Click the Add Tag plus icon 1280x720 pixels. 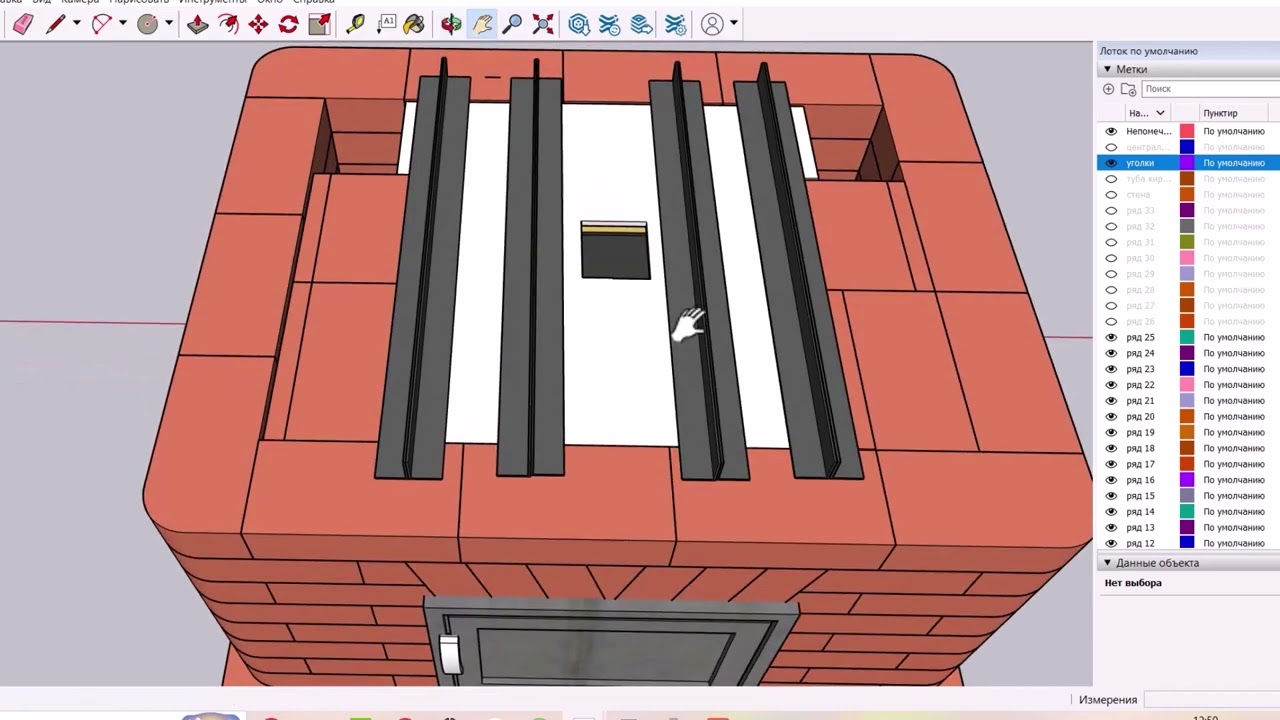point(1108,90)
